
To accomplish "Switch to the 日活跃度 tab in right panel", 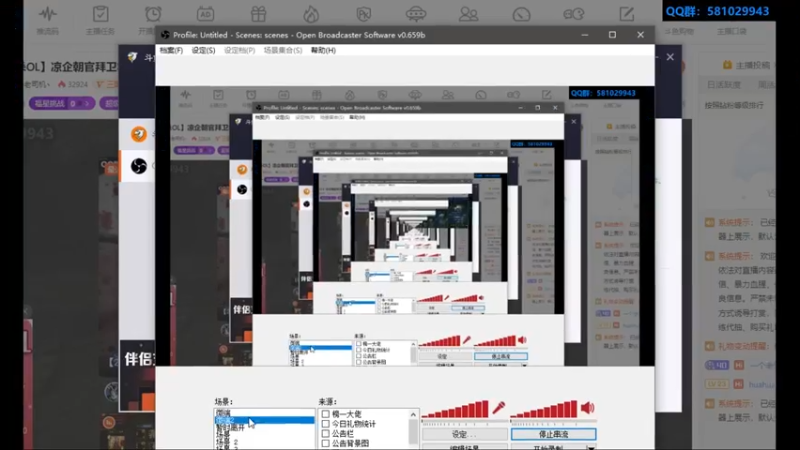I will (x=723, y=85).
